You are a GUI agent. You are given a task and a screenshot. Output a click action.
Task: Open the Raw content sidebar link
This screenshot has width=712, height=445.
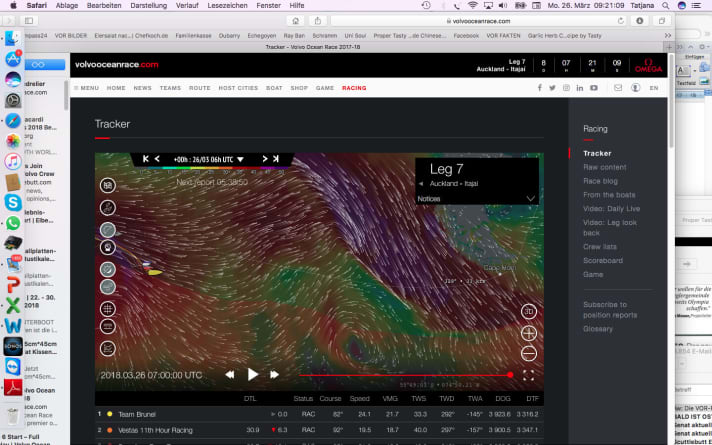[604, 167]
